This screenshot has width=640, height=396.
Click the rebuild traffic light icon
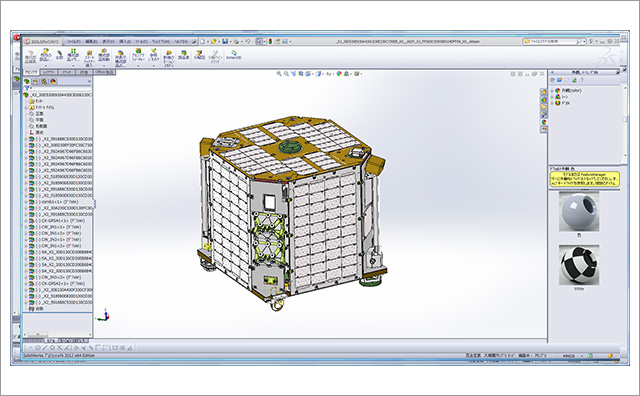click(x=270, y=41)
